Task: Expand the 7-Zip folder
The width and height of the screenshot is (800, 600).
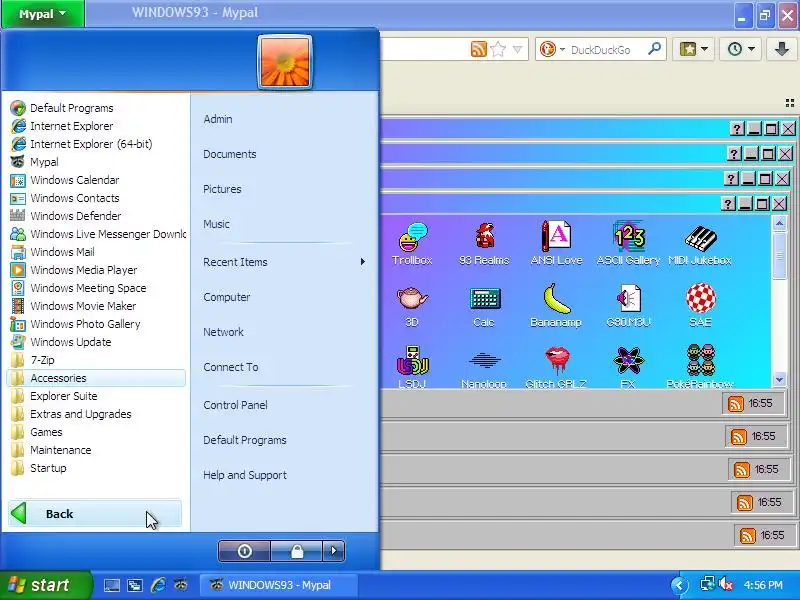Action: pos(96,360)
